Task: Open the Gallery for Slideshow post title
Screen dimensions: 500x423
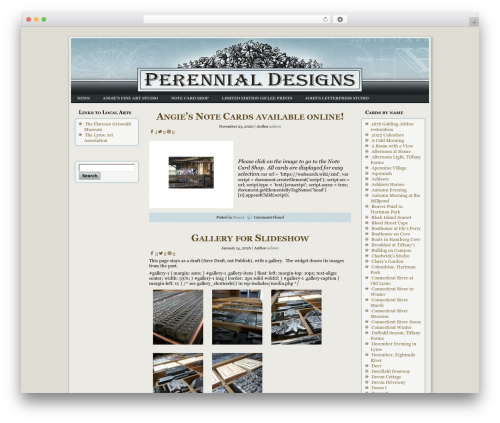Action: 250,238
